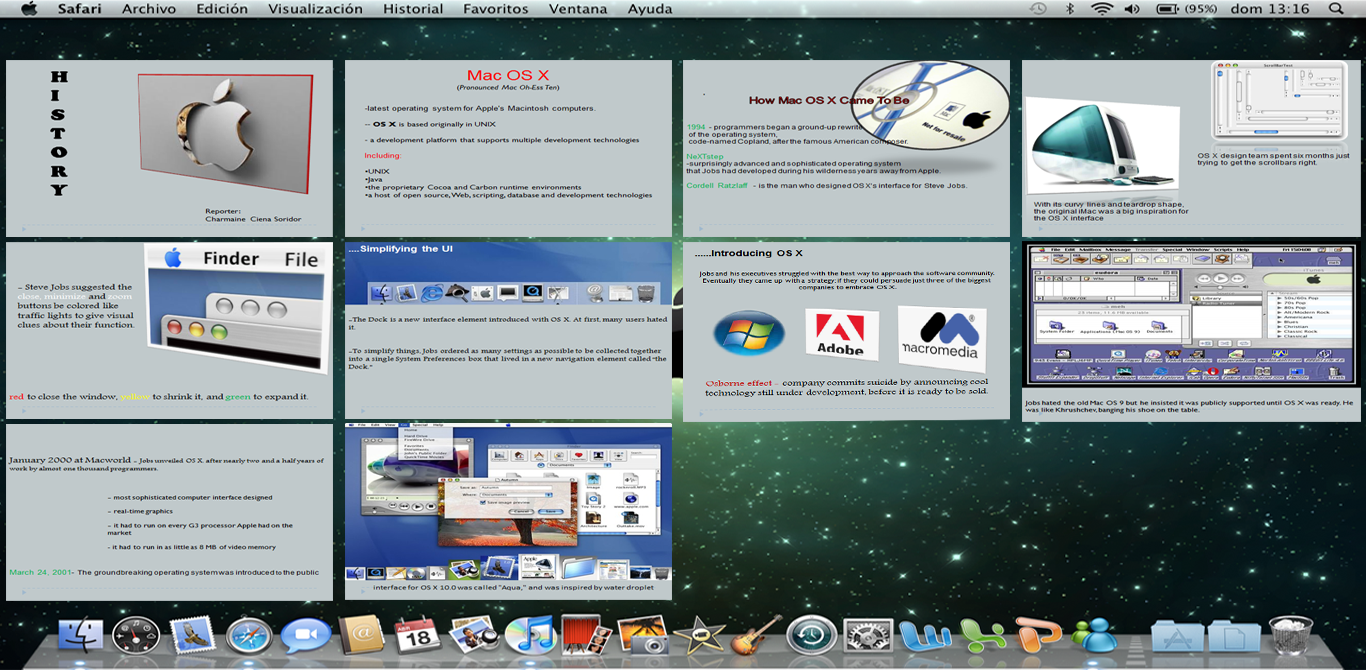Open Time Machine from the dock
This screenshot has height=670, width=1366.
811,635
